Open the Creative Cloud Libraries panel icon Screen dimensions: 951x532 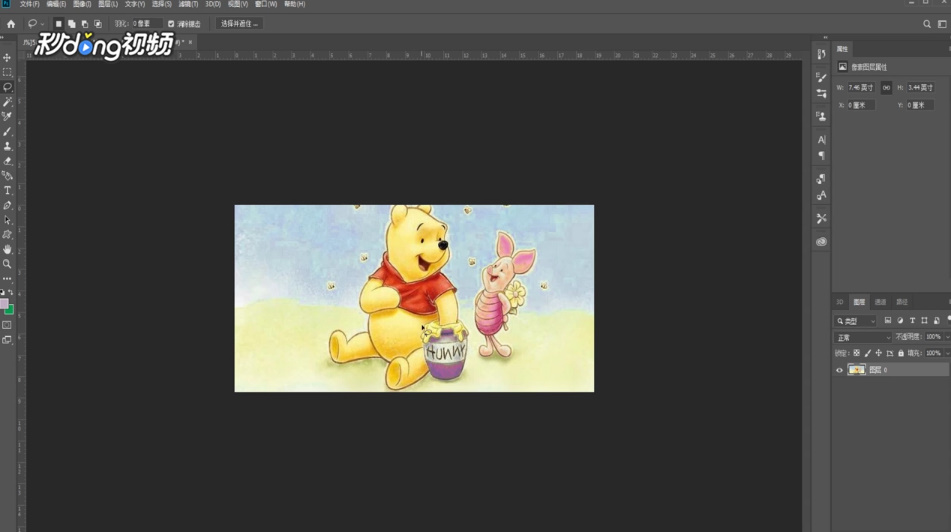pyautogui.click(x=821, y=241)
